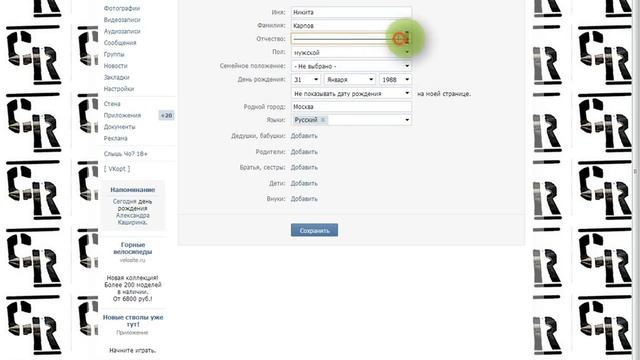Open the Не показывать дату рождения dropdown
This screenshot has width=640, height=360.
pos(351,93)
